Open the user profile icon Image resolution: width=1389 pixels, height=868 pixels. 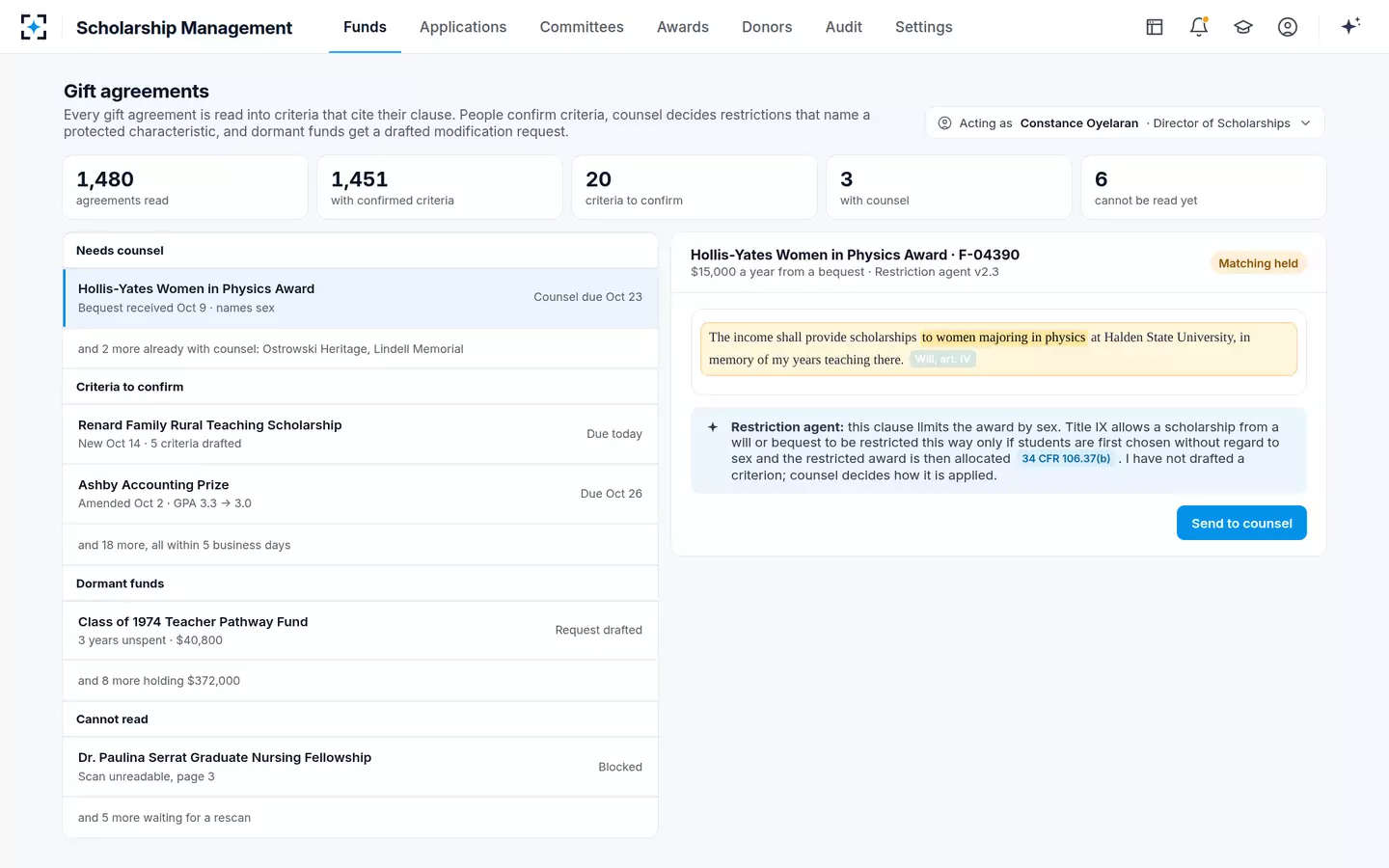(x=1288, y=27)
